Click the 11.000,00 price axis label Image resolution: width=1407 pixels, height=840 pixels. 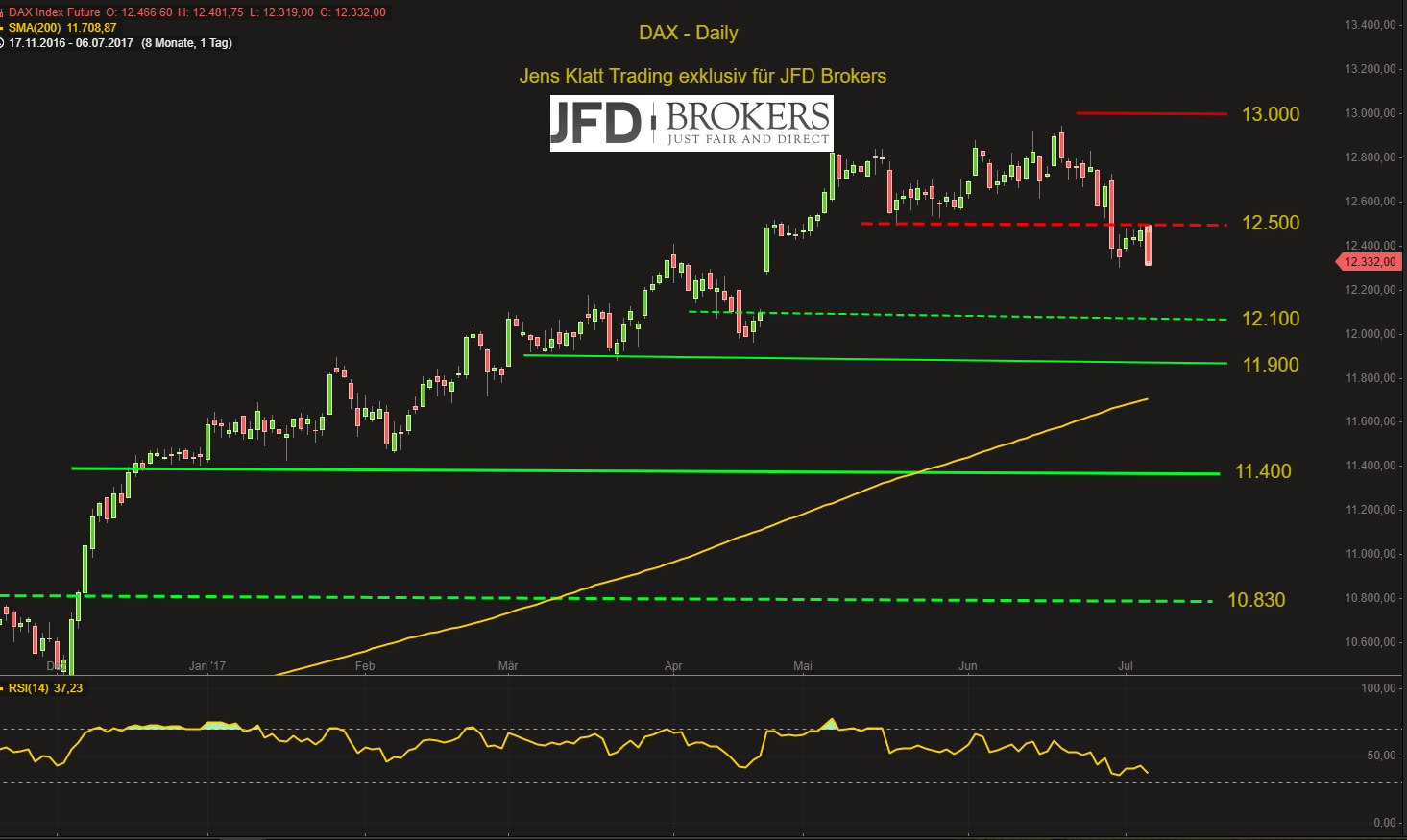tap(1371, 554)
